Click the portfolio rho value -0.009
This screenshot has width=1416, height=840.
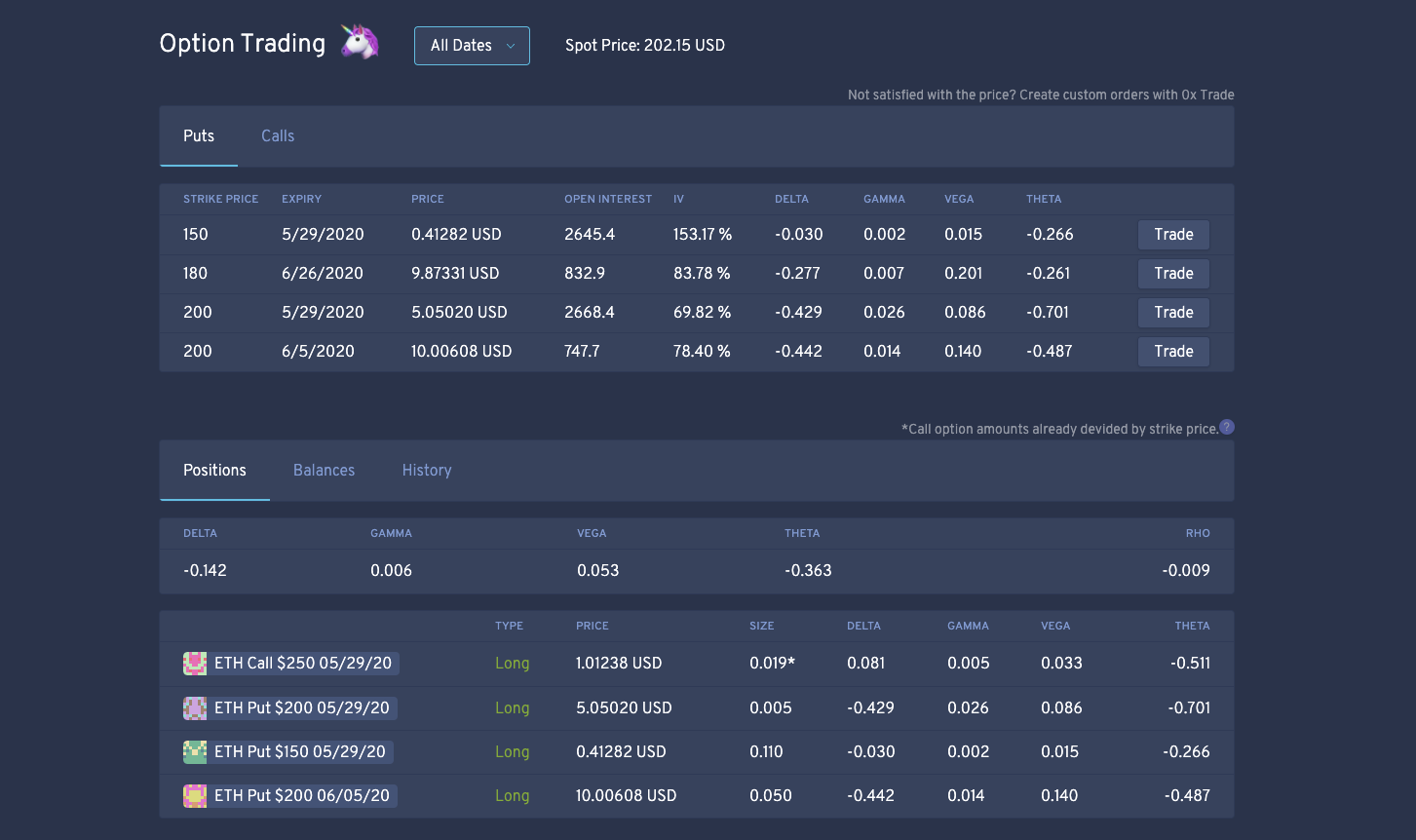[x=1186, y=571]
